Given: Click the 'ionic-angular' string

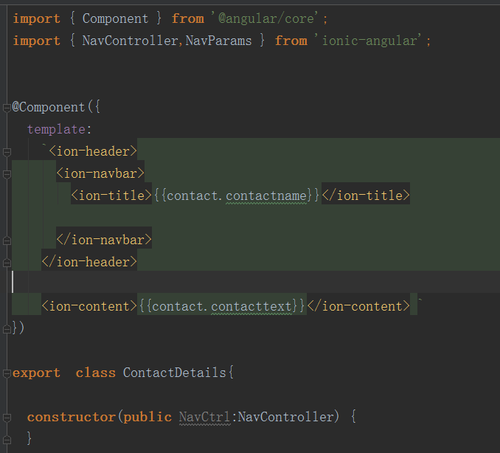Looking at the screenshot, I should [368, 41].
